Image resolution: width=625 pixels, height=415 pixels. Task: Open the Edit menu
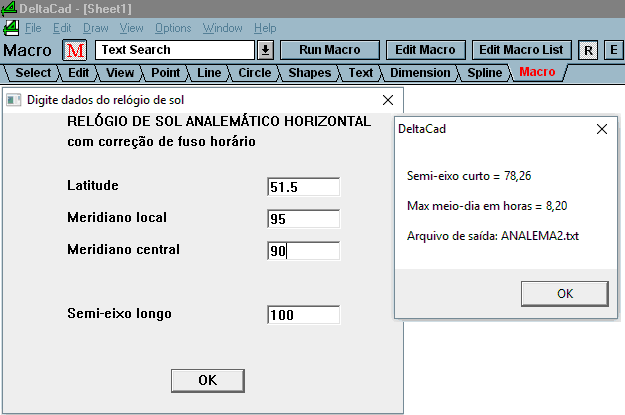(62, 28)
